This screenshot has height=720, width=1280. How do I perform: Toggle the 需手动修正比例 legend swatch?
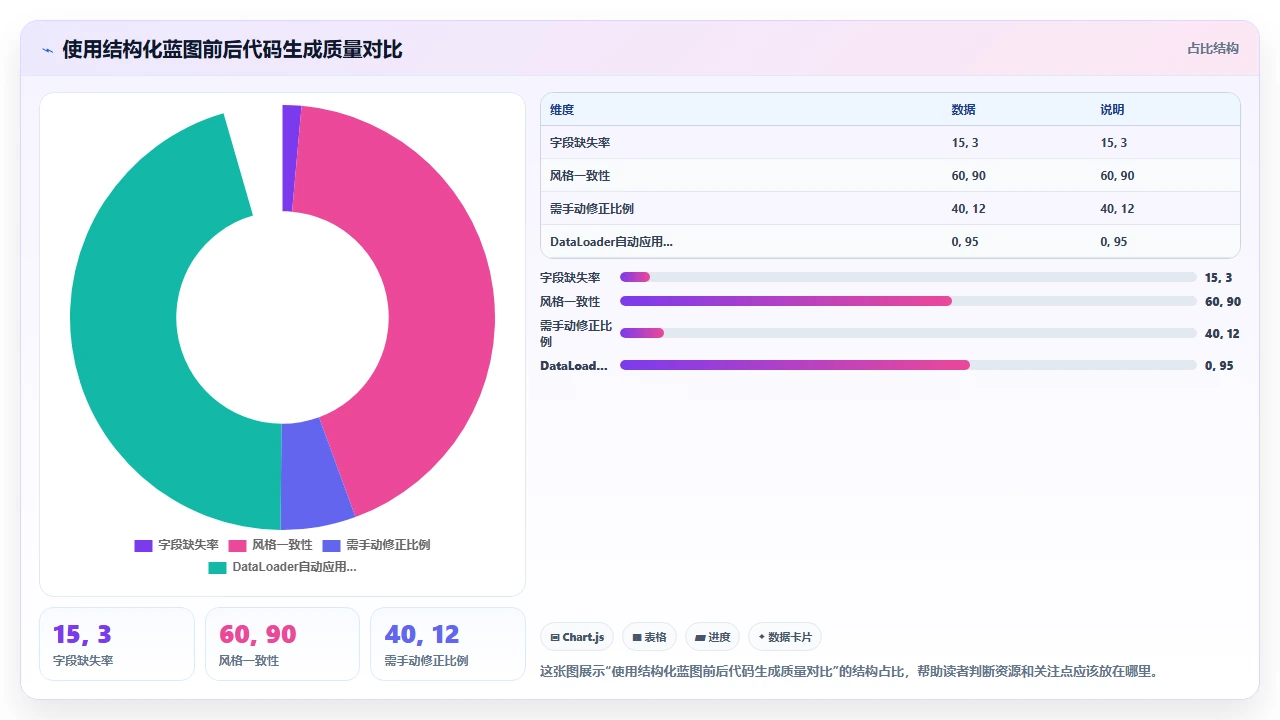(331, 545)
